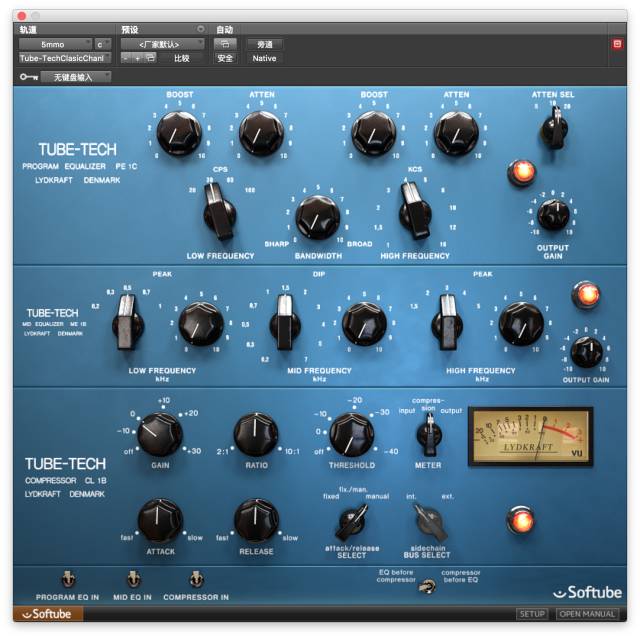Toggle the CL 1B orange power lamp

520,520
